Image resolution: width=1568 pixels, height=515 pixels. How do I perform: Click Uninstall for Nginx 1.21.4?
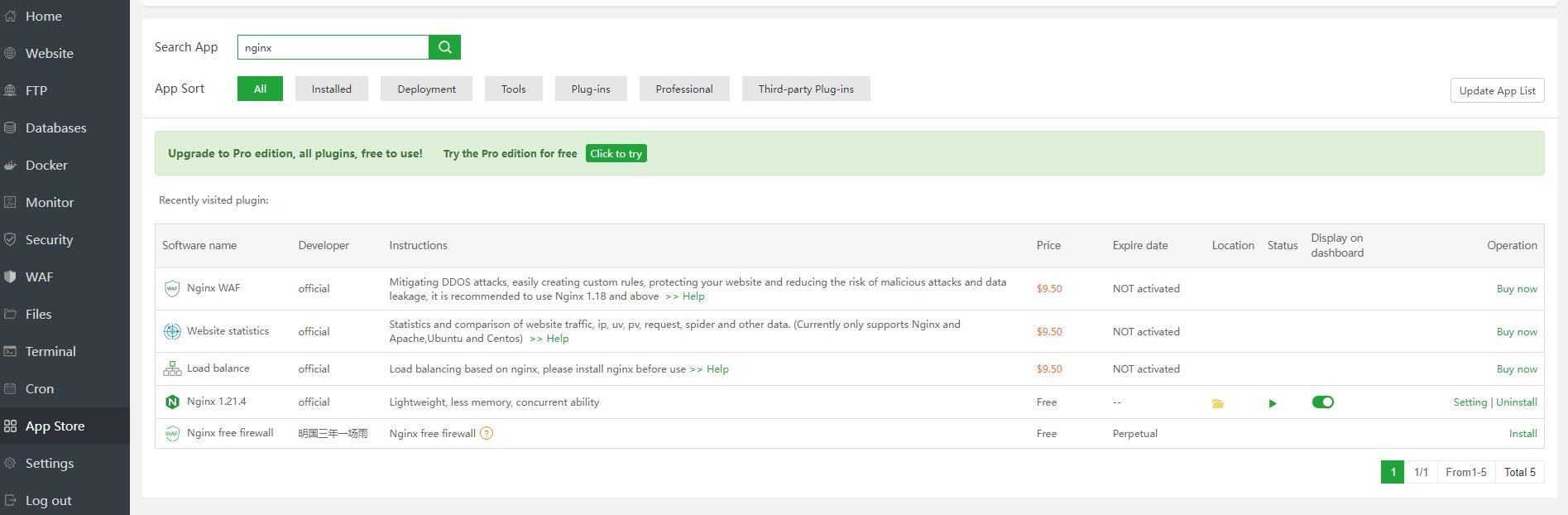pos(1517,402)
